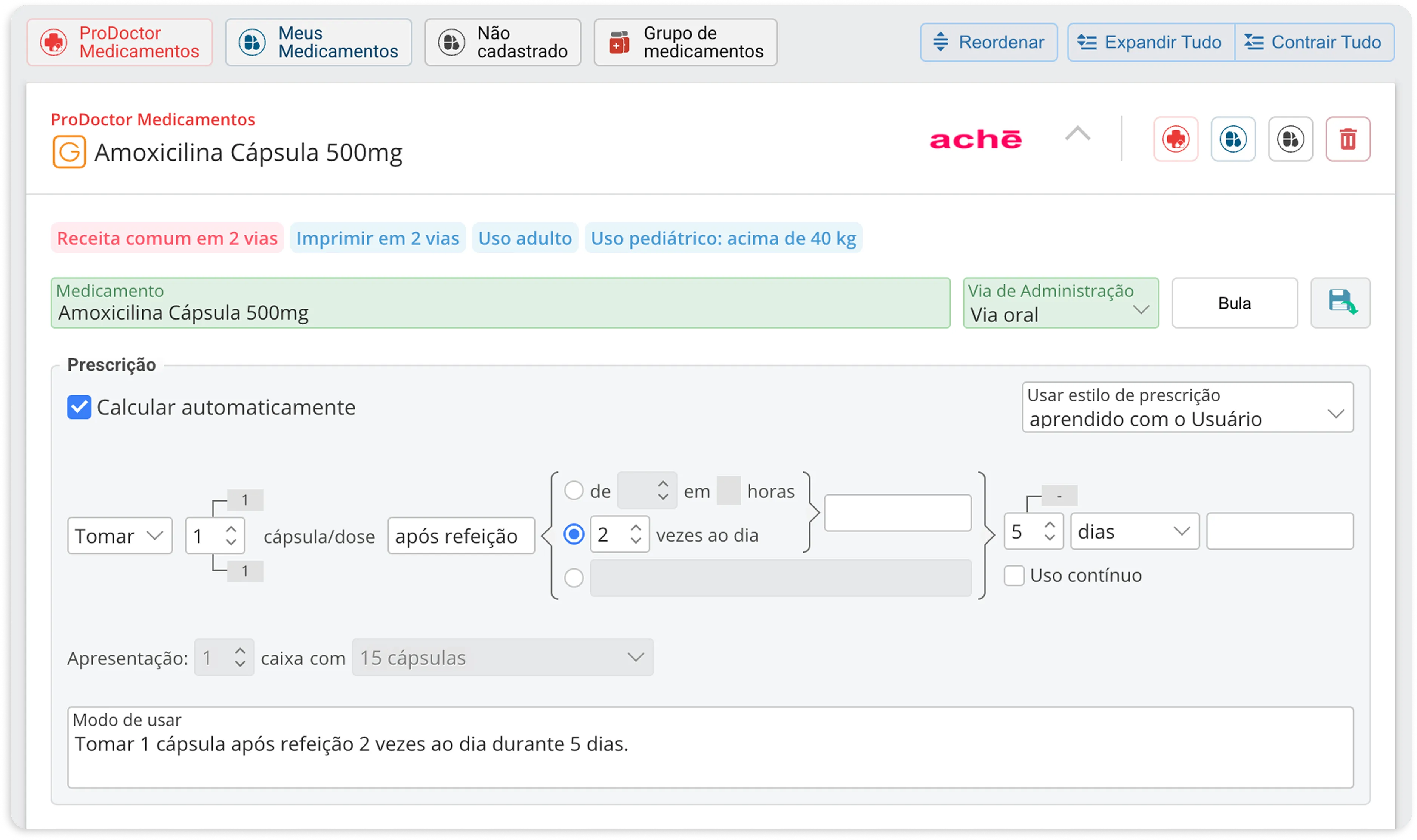Click Expandir Tudo button

click(1151, 42)
